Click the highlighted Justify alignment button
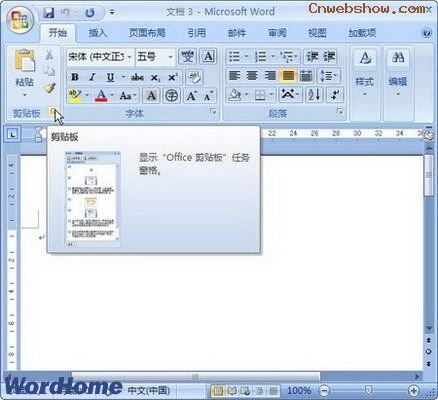Viewport: 438px width, 400px height. pos(288,76)
